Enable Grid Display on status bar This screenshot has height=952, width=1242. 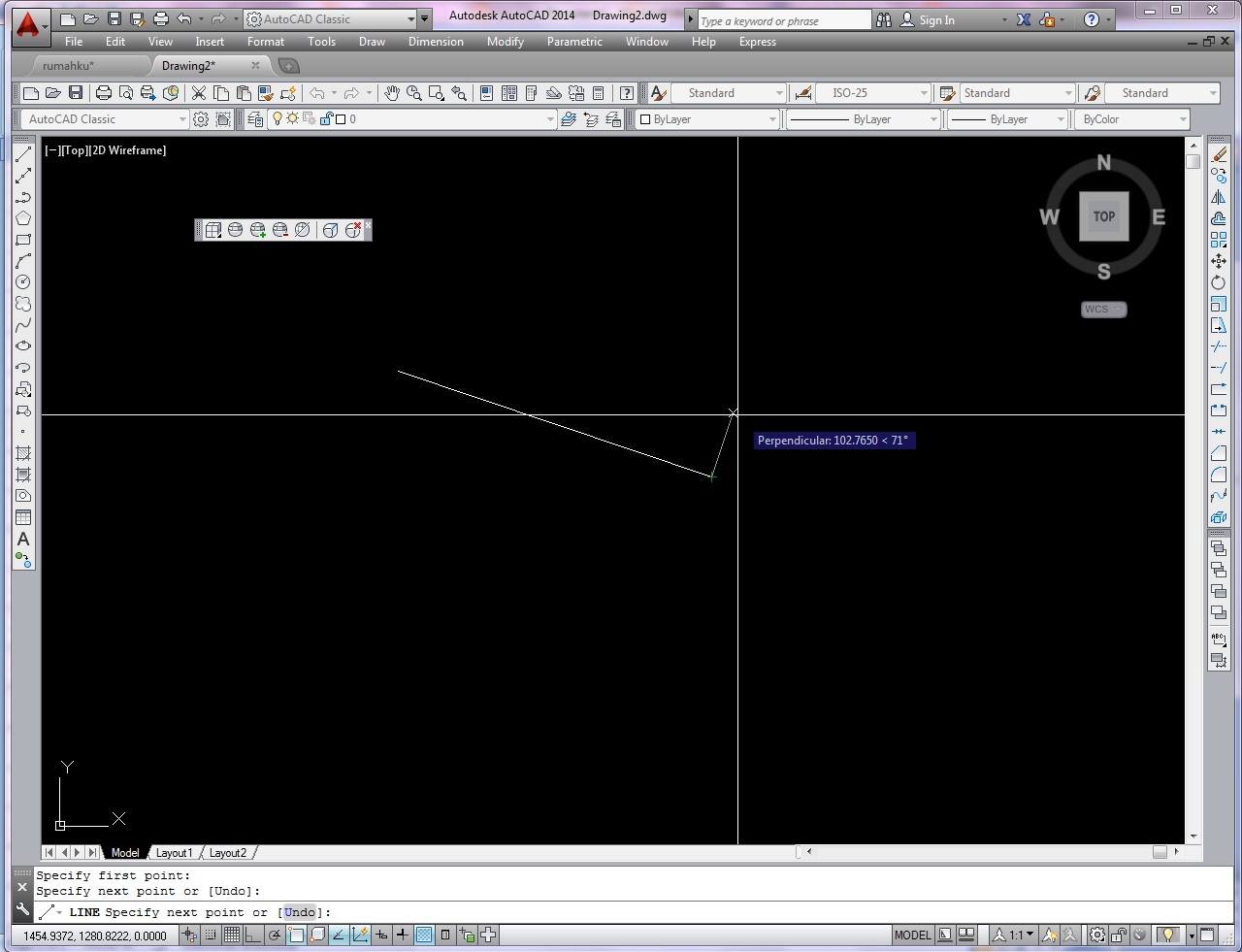point(232,935)
